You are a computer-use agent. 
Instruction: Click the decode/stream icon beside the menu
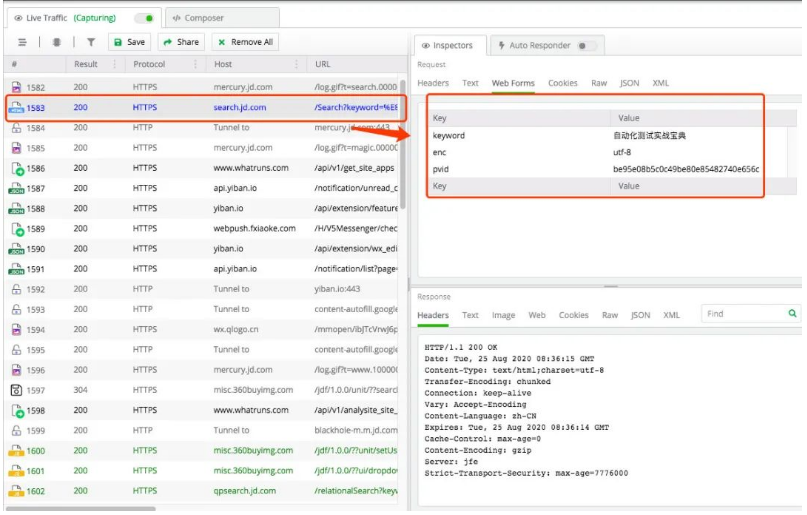click(57, 42)
